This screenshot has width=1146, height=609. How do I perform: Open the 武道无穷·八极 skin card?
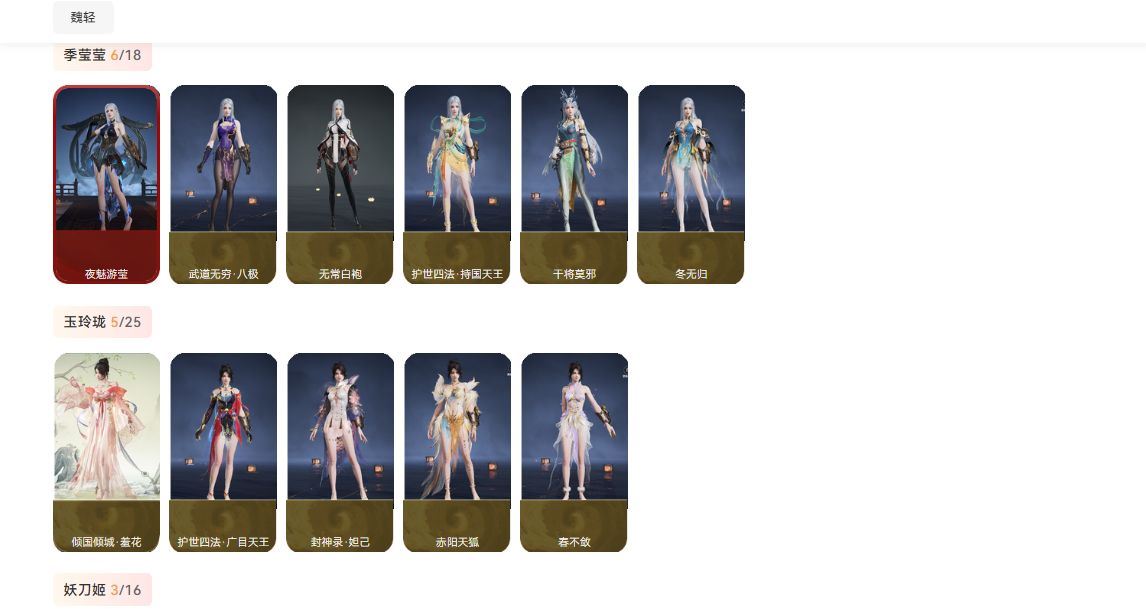click(x=224, y=184)
